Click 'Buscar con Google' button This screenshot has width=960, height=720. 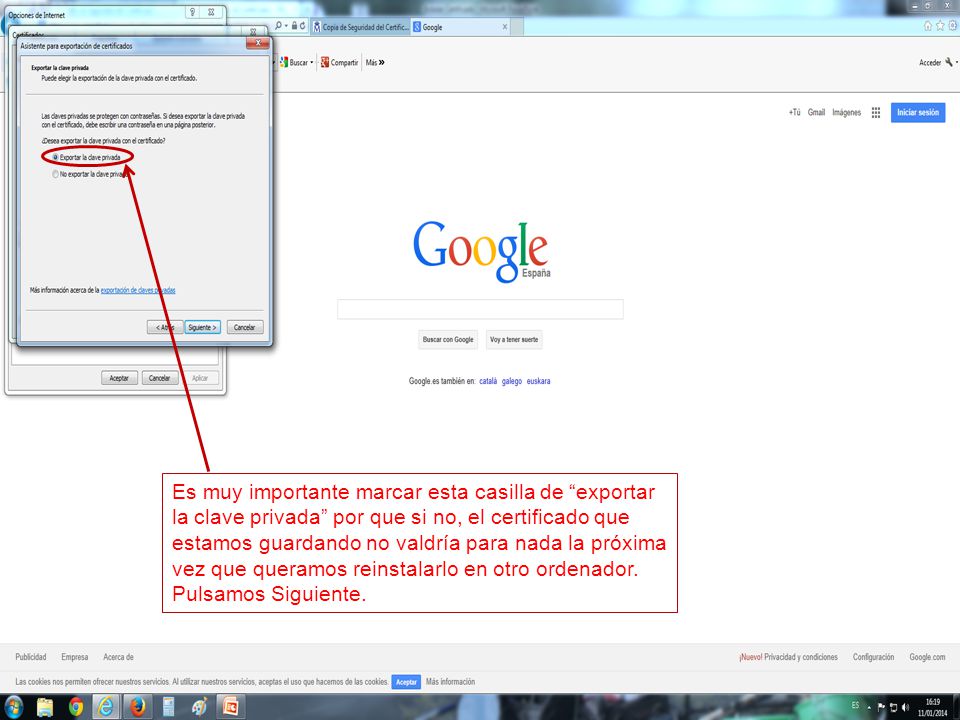click(x=448, y=340)
